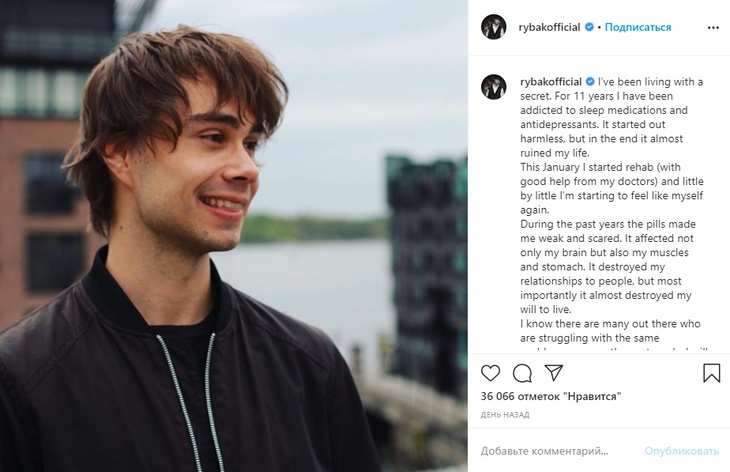Image resolution: width=730 pixels, height=472 pixels.
Task: Click the rybakofficial avatar in the post header
Action: coord(493,27)
